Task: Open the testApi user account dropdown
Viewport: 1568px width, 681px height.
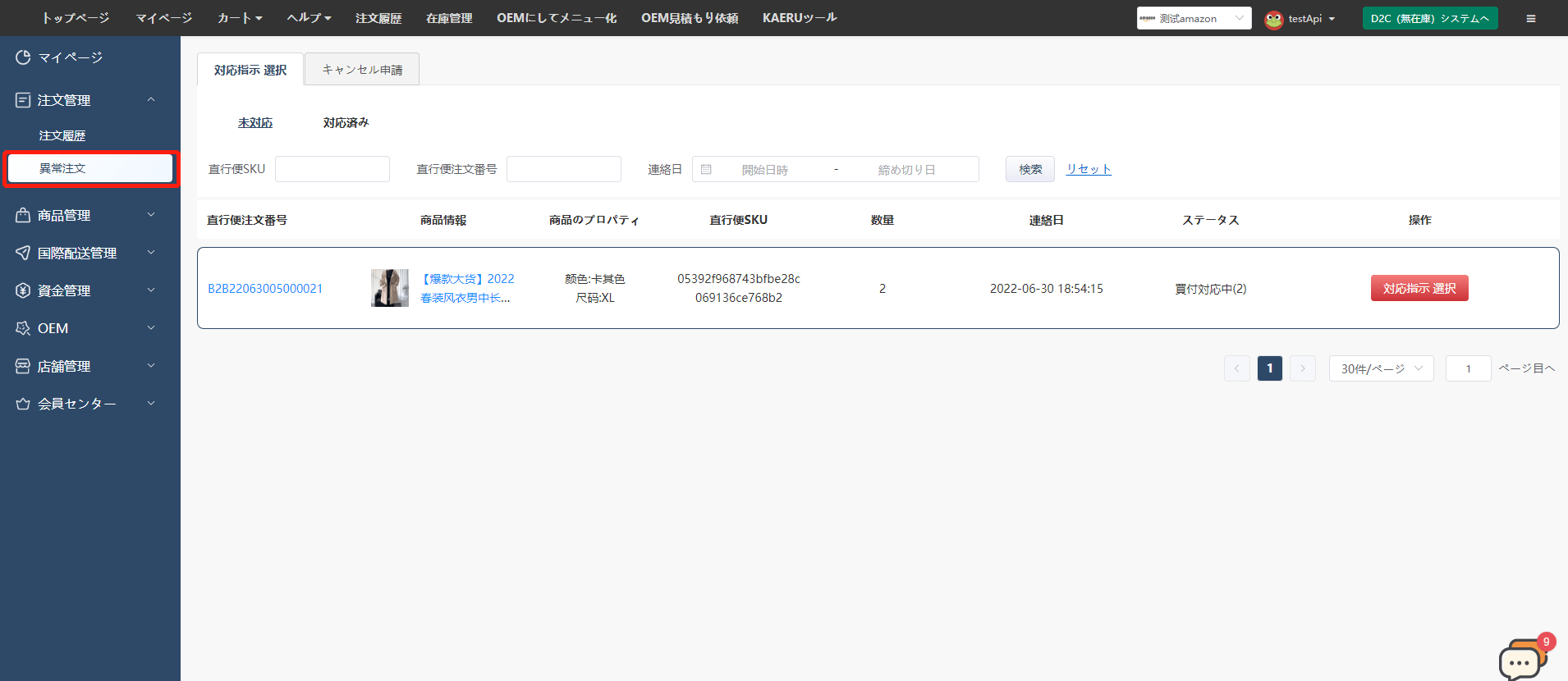Action: pos(1301,18)
